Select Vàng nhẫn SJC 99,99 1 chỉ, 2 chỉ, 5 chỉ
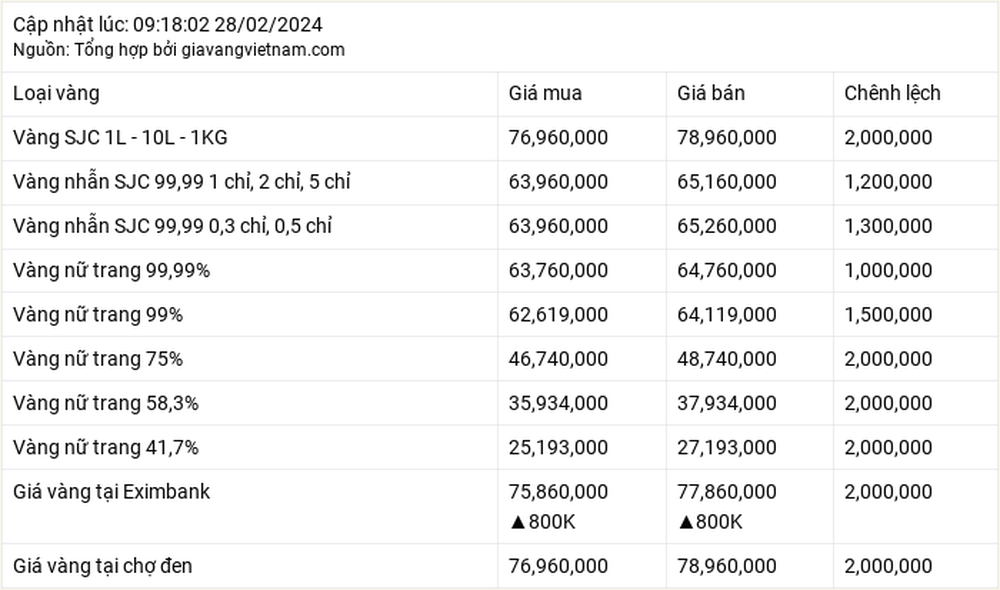The width and height of the screenshot is (1000, 590). pyautogui.click(x=182, y=182)
